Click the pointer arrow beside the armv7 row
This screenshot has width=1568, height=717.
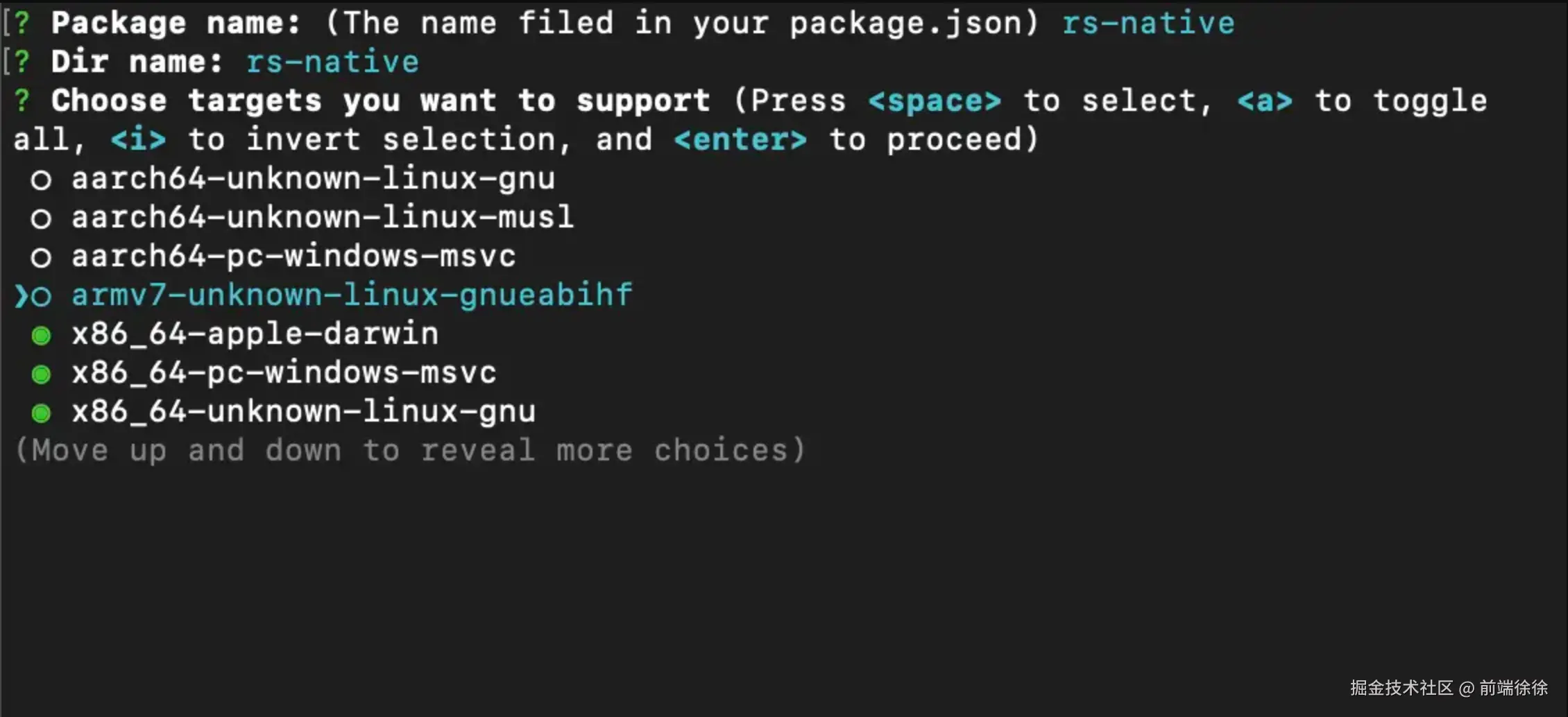point(21,296)
